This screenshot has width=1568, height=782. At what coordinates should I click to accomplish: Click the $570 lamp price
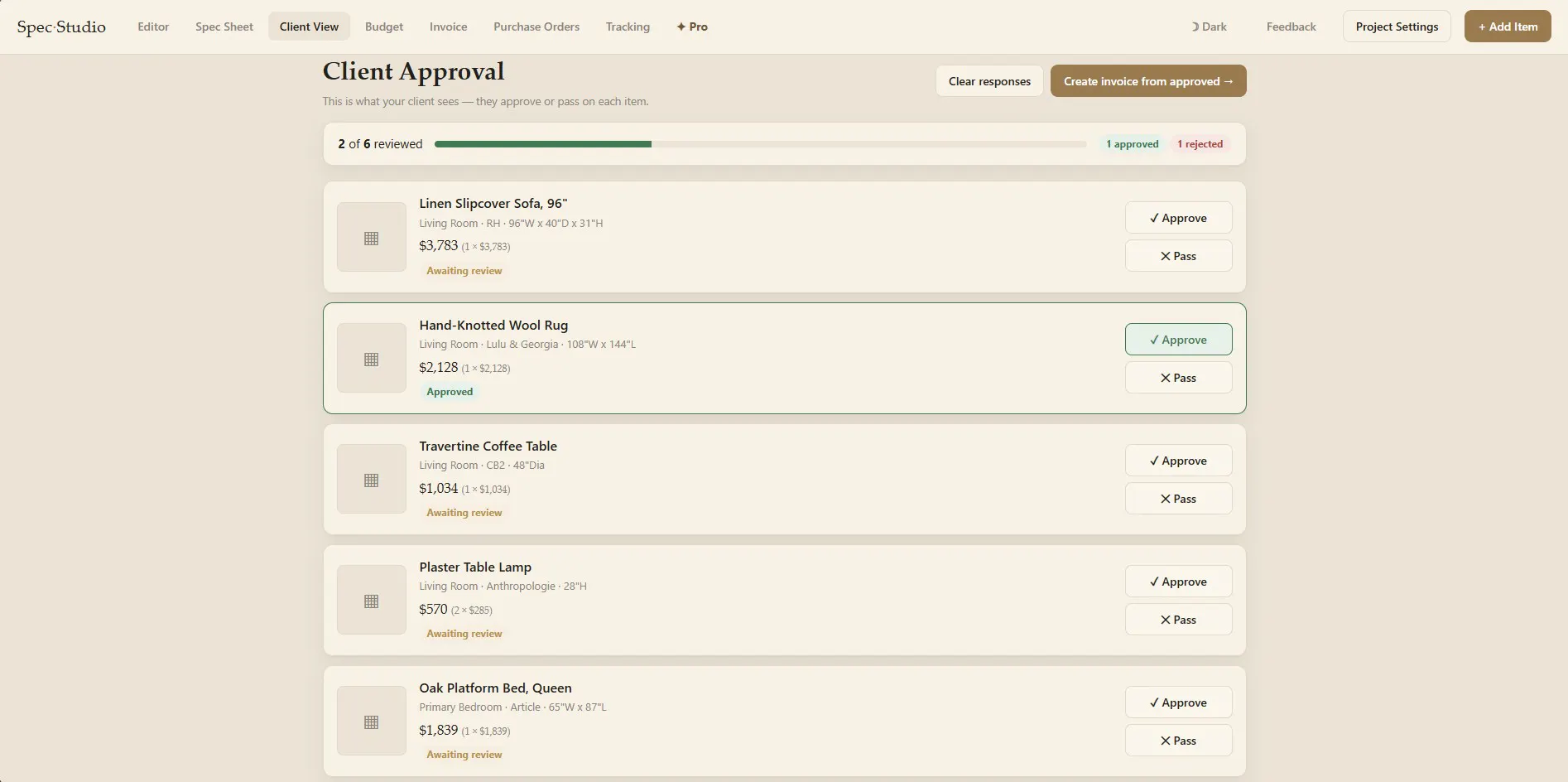[x=433, y=609]
